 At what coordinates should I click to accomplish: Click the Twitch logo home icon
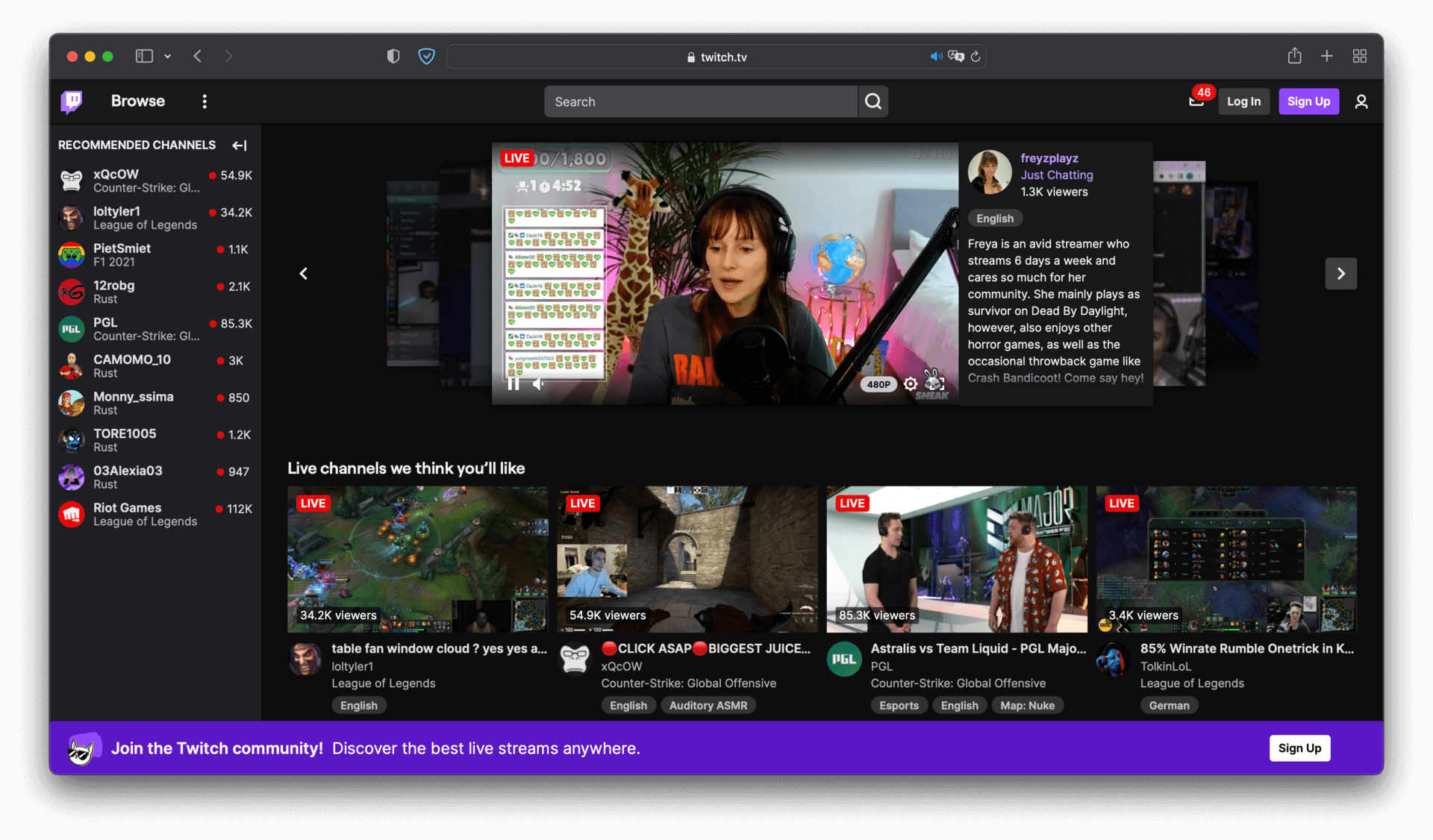point(72,101)
